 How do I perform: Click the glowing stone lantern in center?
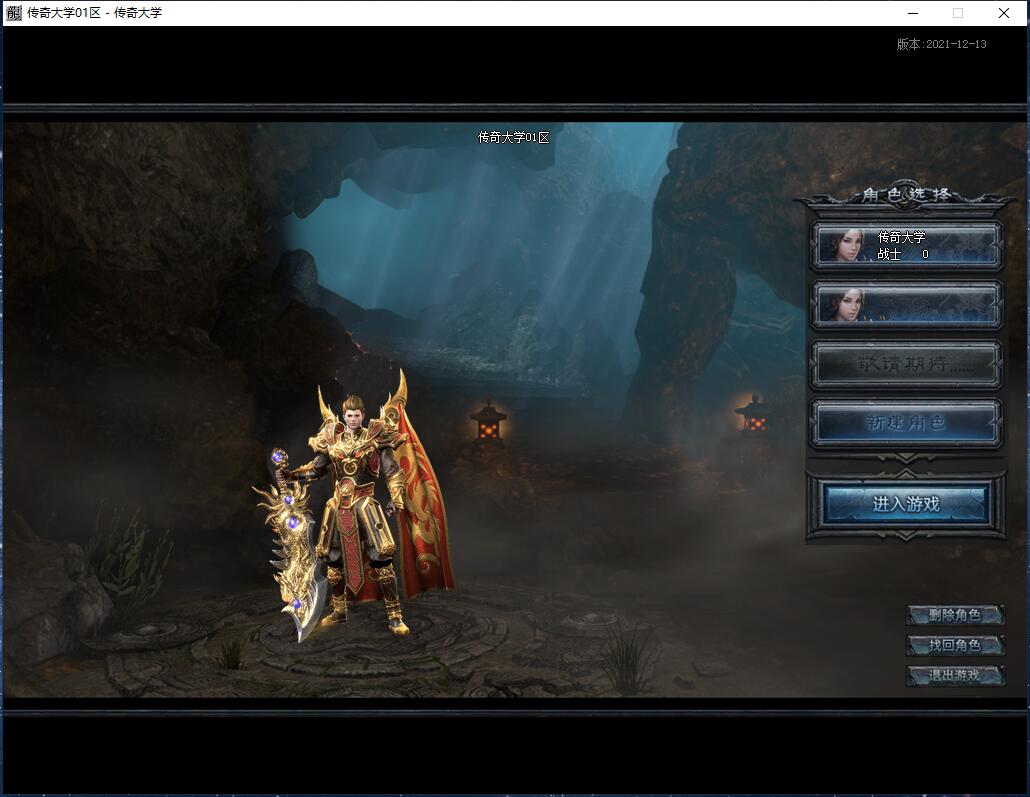tap(489, 423)
